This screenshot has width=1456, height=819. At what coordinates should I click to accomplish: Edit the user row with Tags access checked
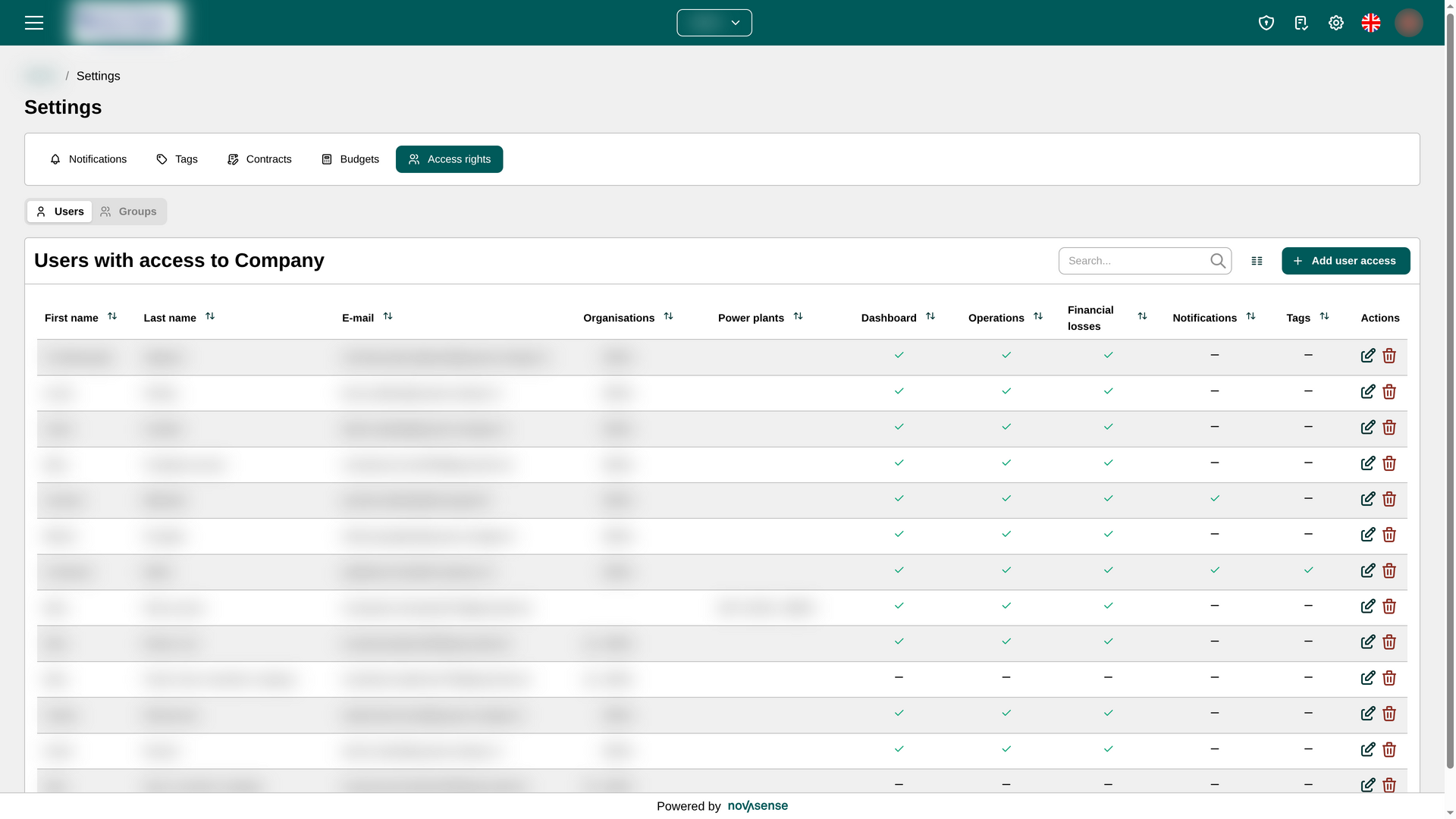coord(1368,570)
